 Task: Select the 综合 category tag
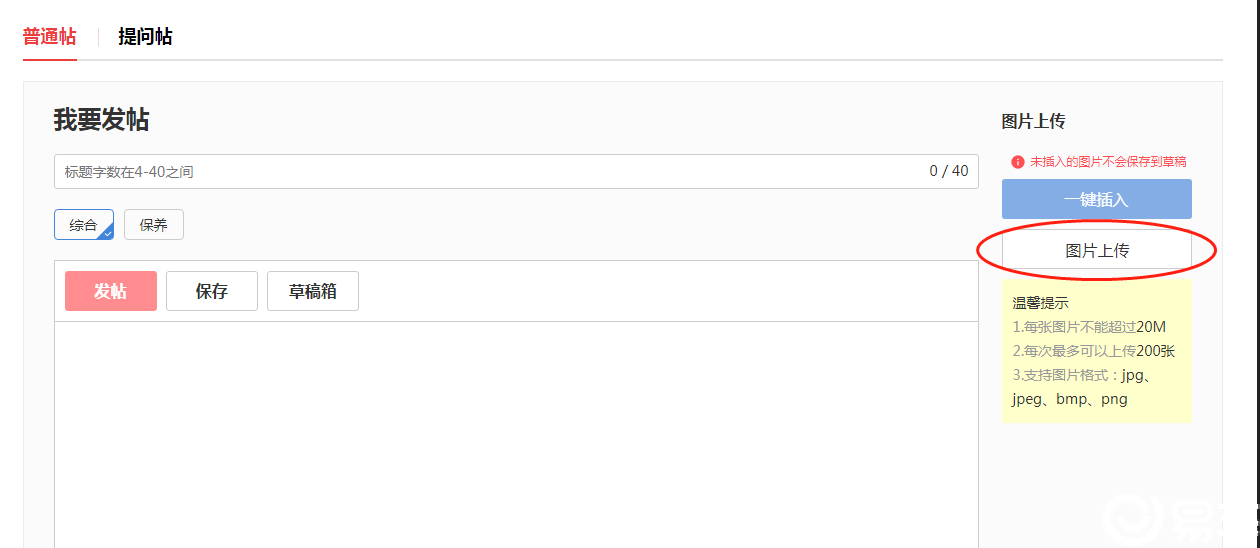(x=84, y=225)
